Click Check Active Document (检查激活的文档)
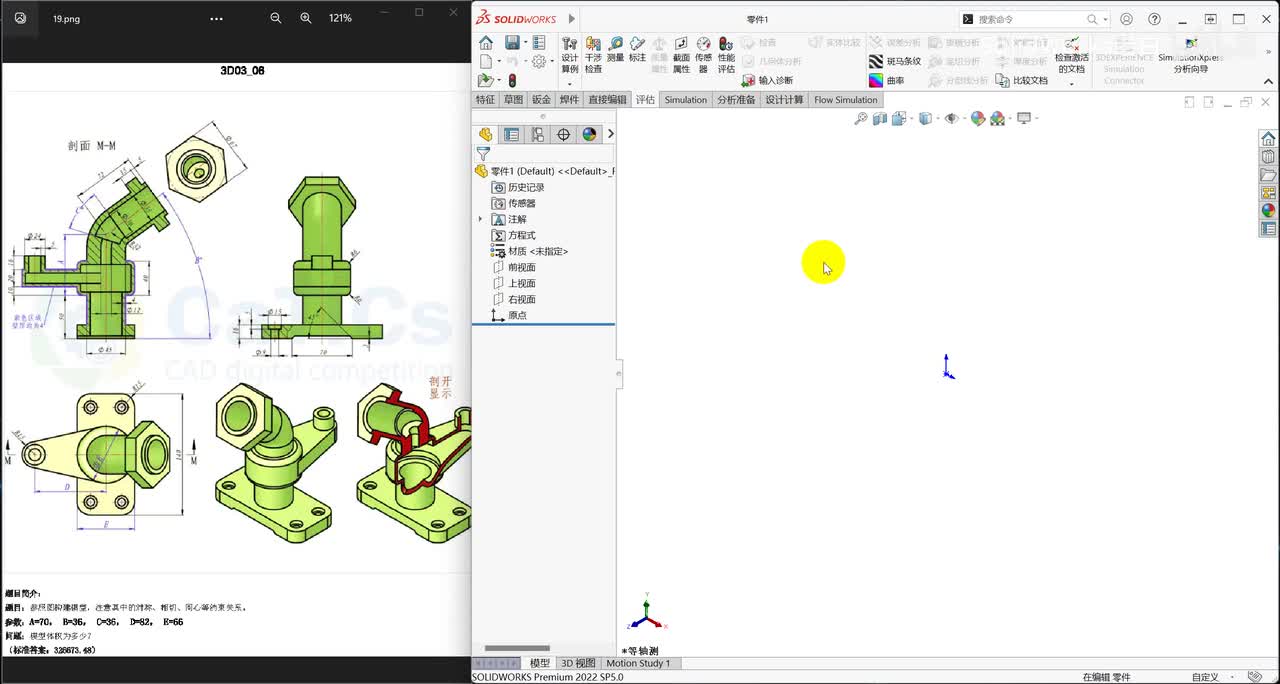 tap(1071, 56)
